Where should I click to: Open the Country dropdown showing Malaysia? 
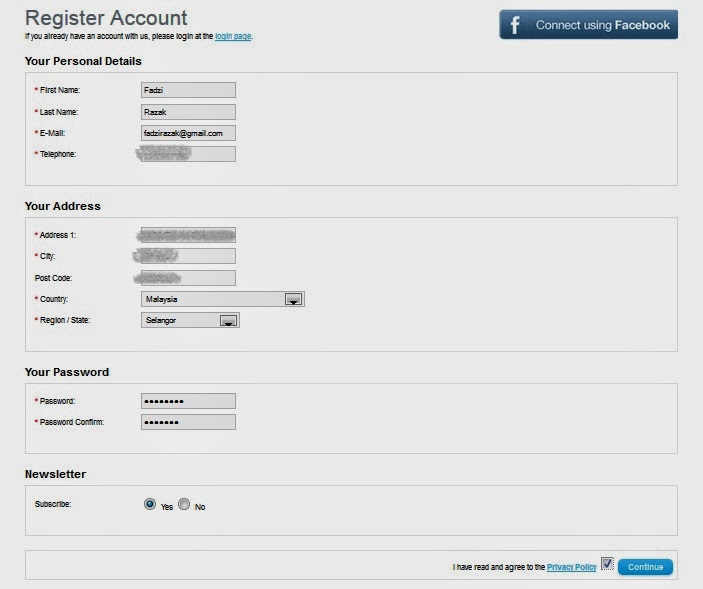tap(223, 299)
